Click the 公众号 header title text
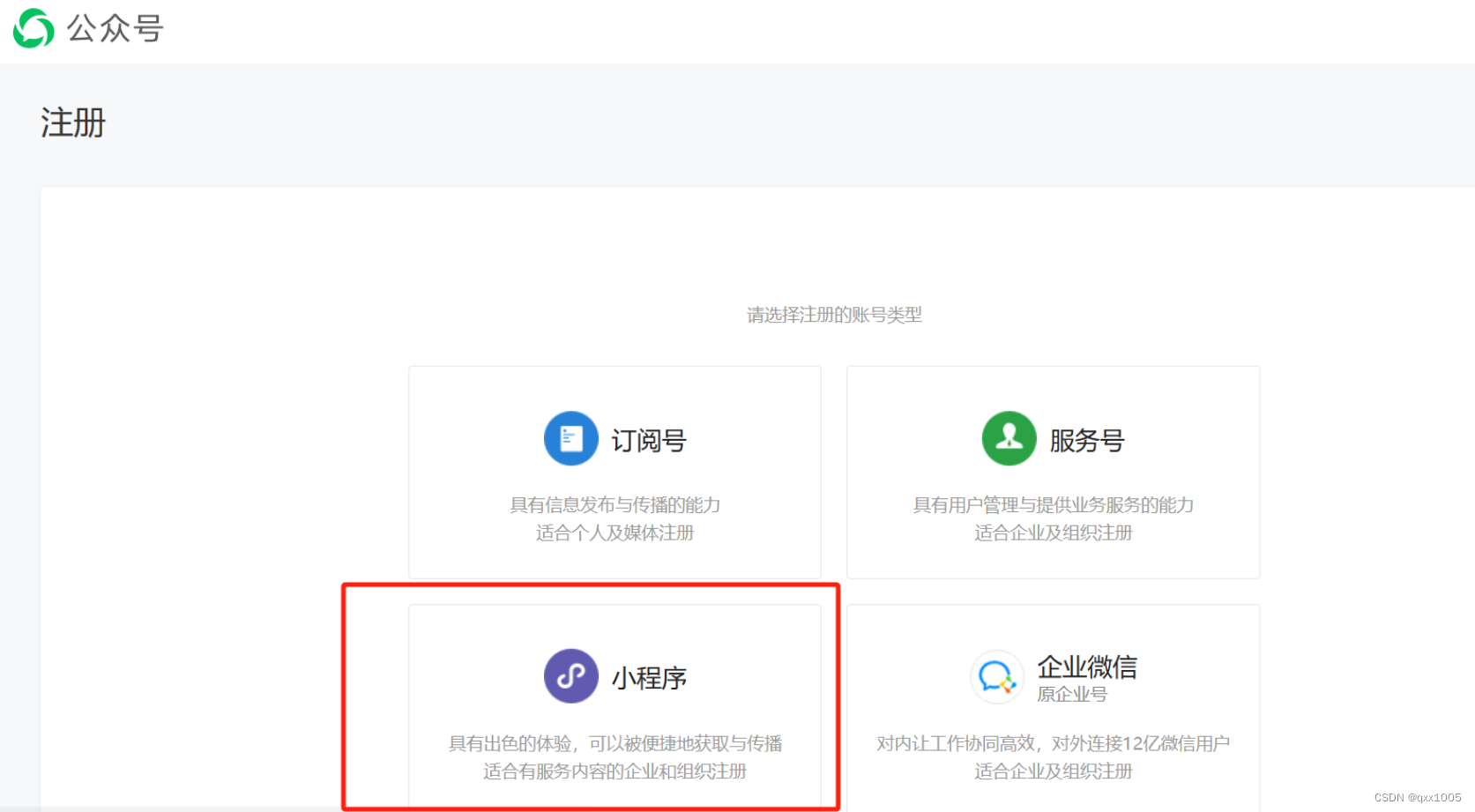Image resolution: width=1475 pixels, height=812 pixels. pos(115,28)
